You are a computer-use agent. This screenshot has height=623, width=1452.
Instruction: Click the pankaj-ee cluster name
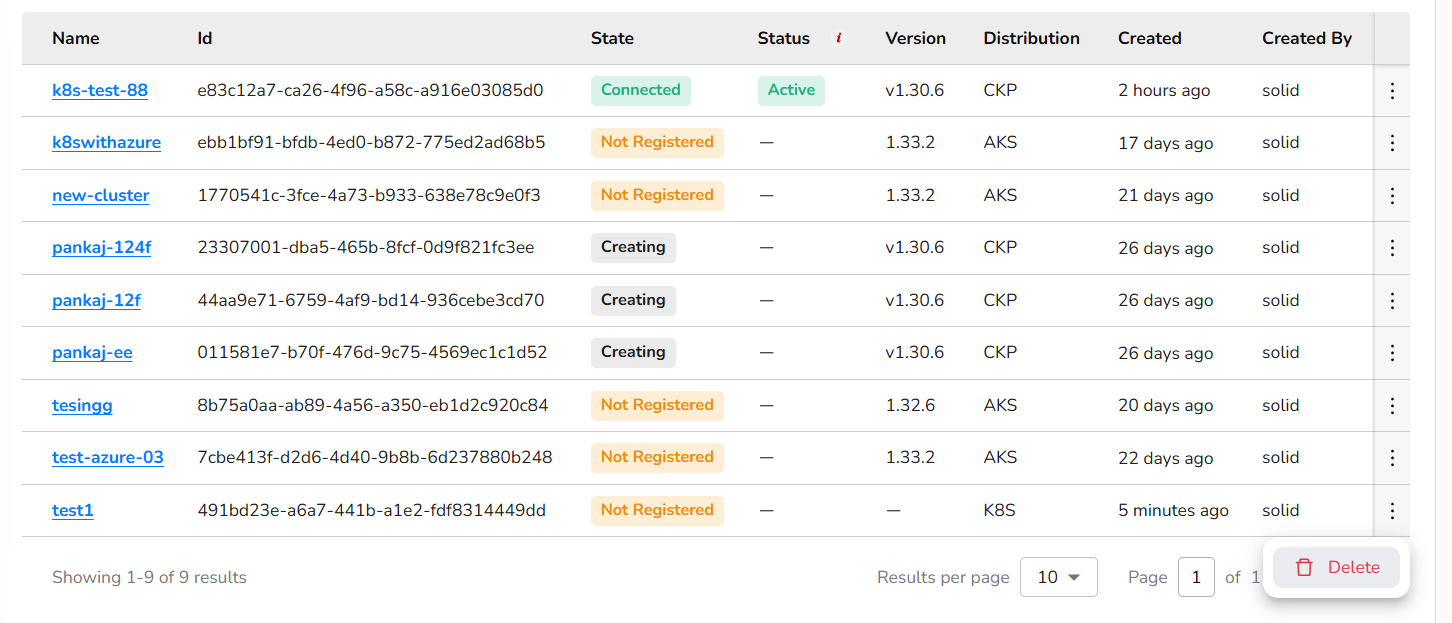[92, 353]
